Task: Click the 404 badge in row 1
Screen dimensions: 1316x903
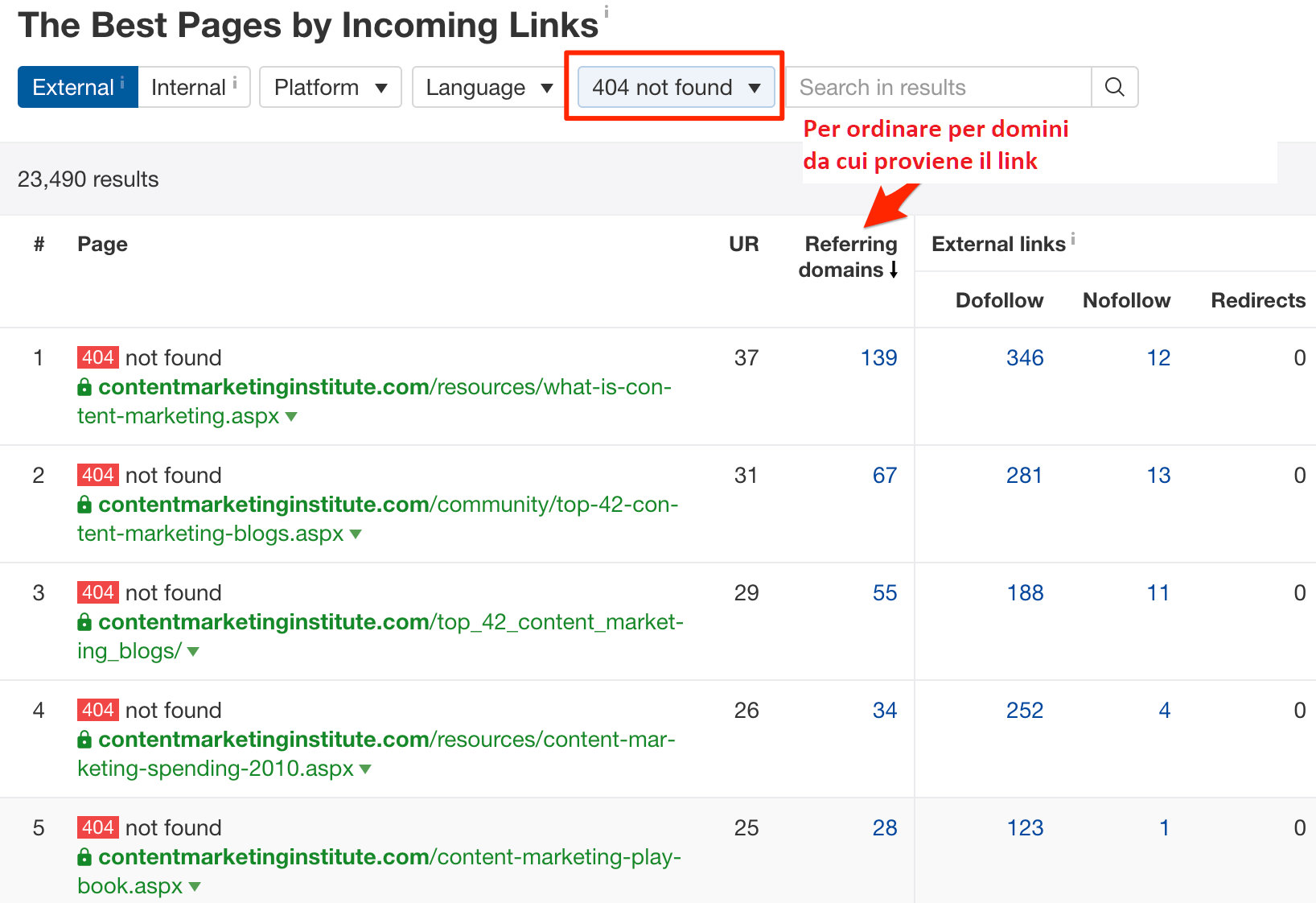Action: click(x=98, y=357)
